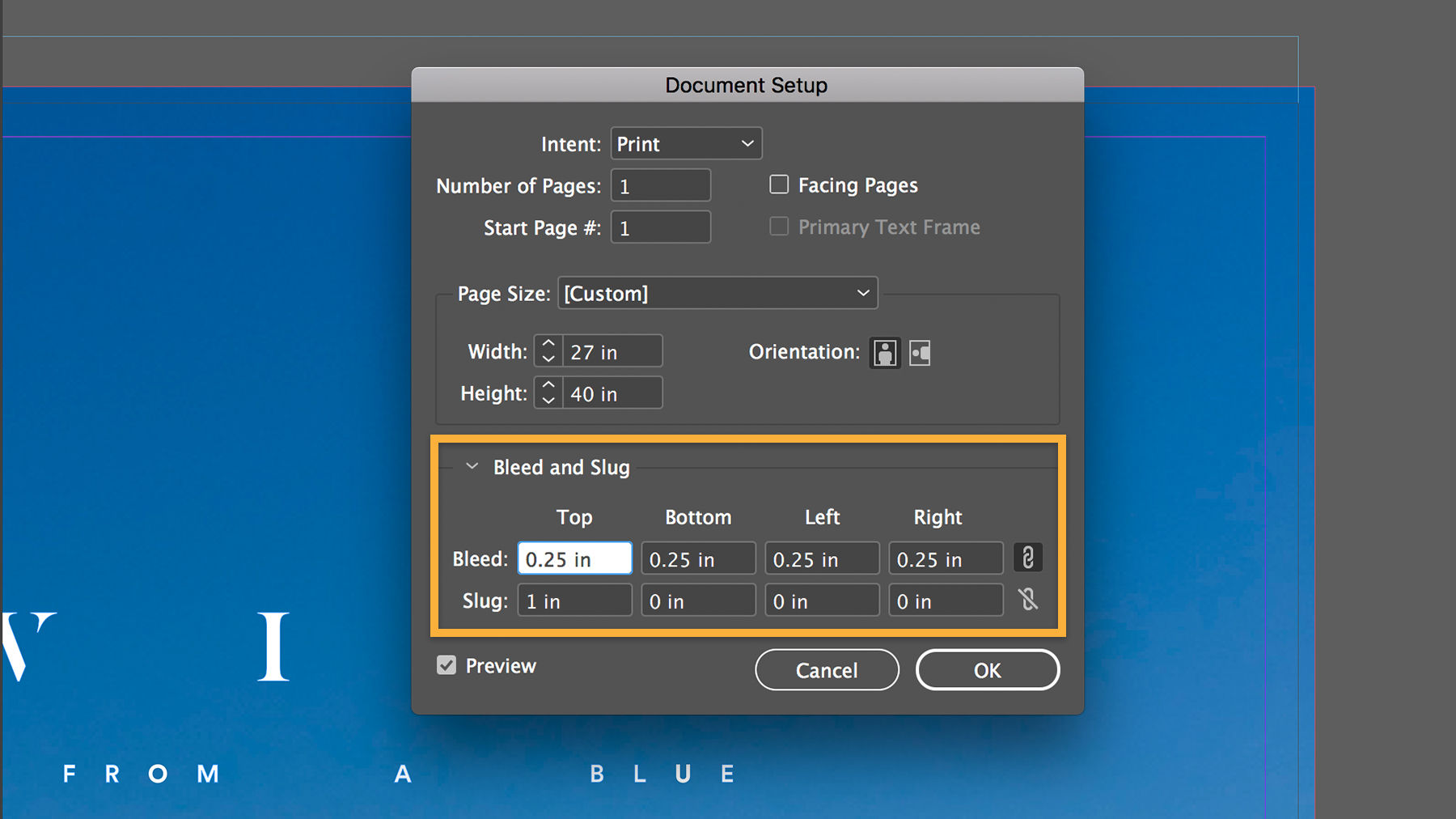Uncheck the Preview checkbox
The image size is (1456, 819).
click(x=447, y=664)
